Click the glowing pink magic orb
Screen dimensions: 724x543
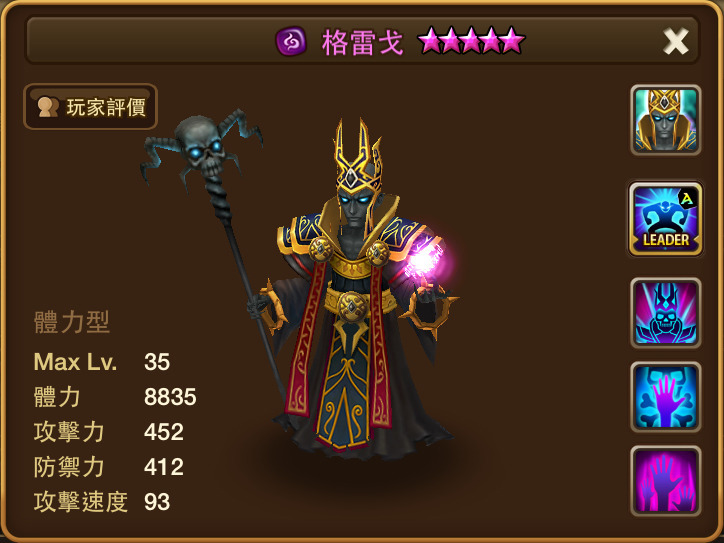coord(425,261)
